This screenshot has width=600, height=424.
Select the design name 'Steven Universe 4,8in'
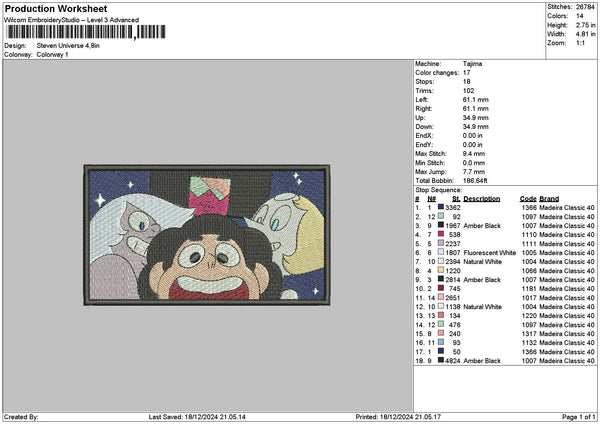68,46
